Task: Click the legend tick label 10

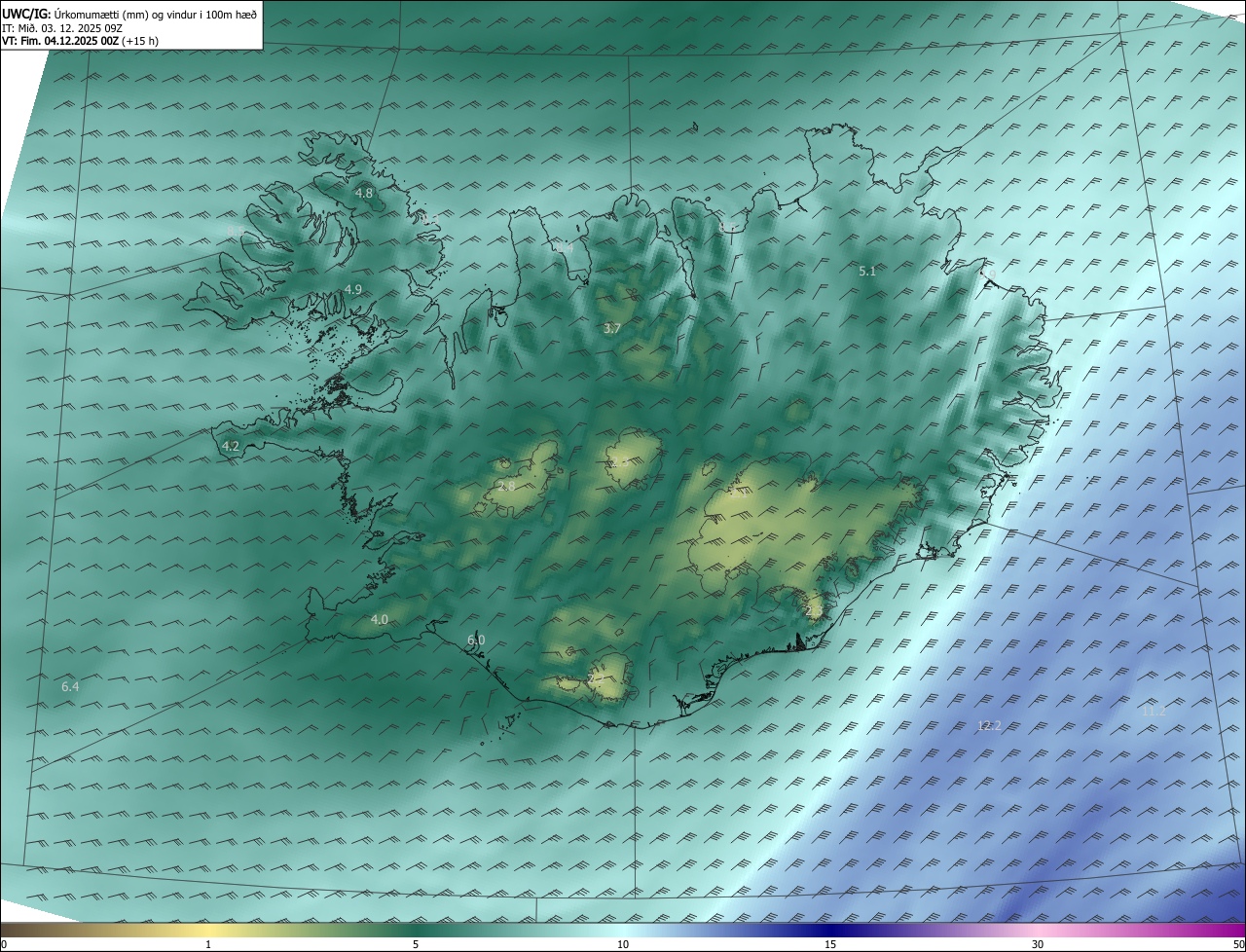Action: (623, 944)
